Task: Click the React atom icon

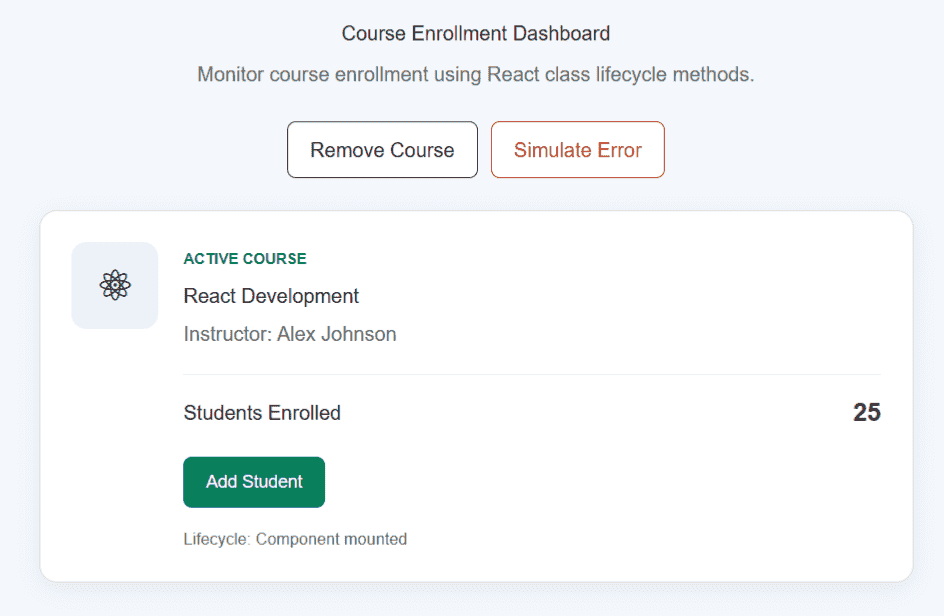Action: pyautogui.click(x=115, y=285)
